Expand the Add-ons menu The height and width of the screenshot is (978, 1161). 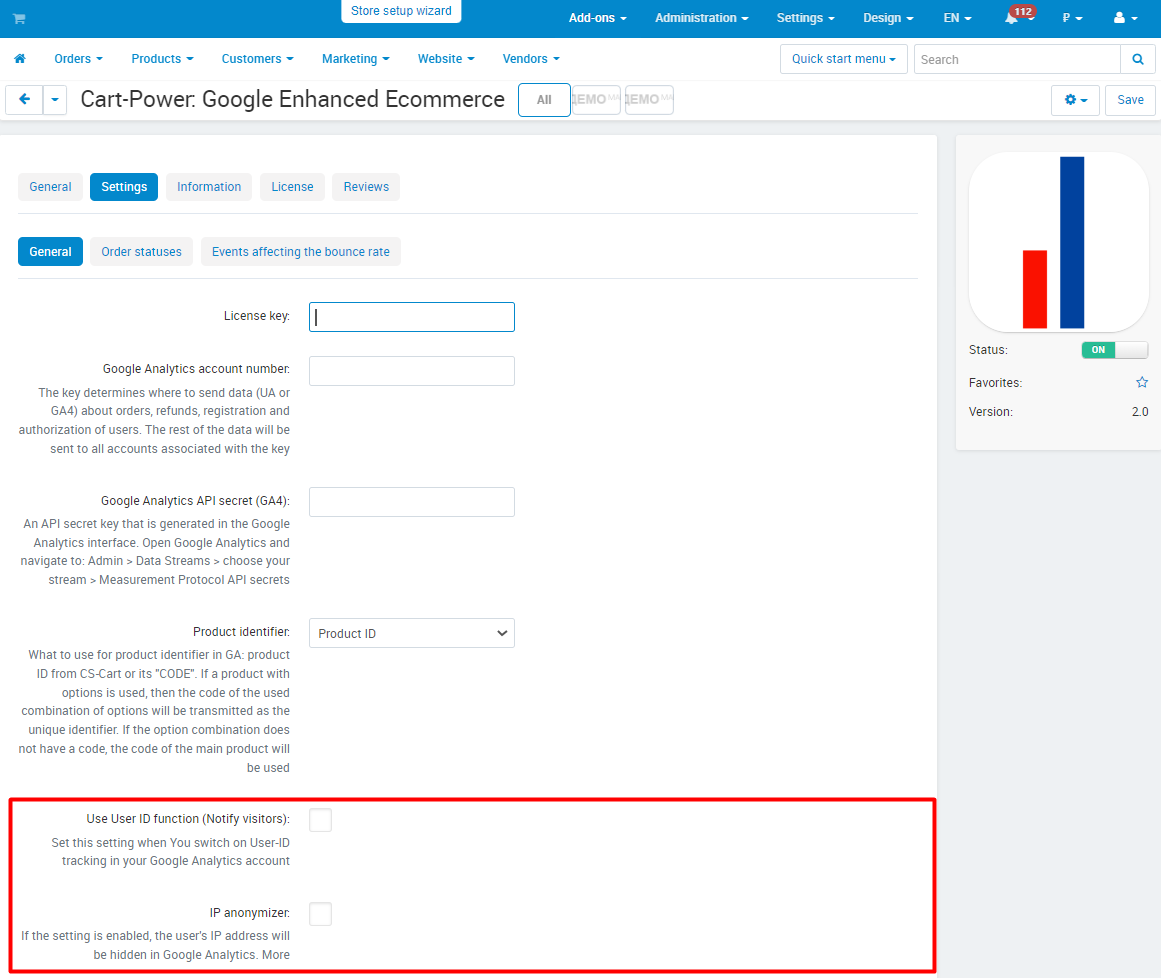[x=597, y=18]
